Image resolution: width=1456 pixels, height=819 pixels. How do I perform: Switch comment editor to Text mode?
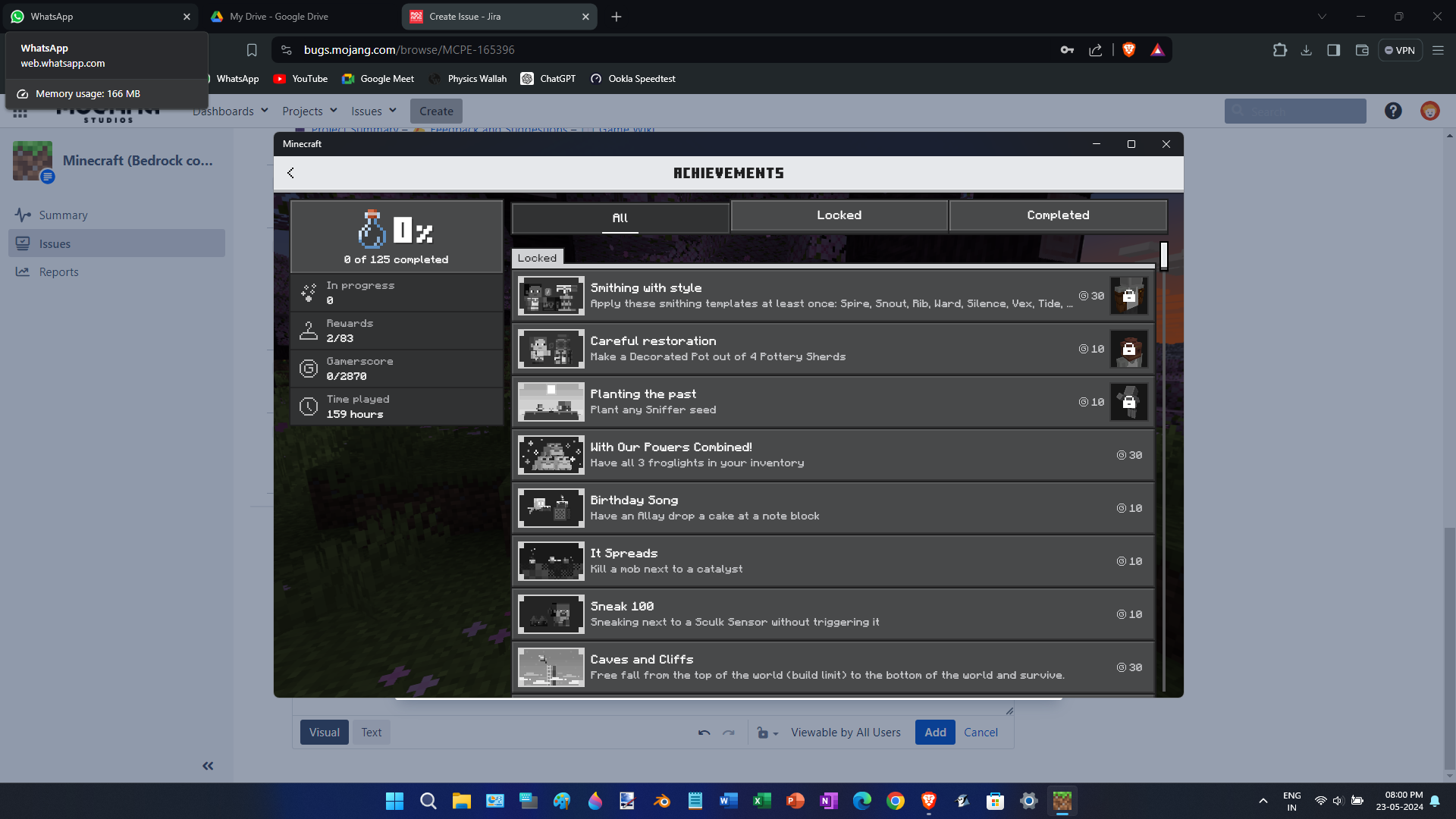[371, 733]
